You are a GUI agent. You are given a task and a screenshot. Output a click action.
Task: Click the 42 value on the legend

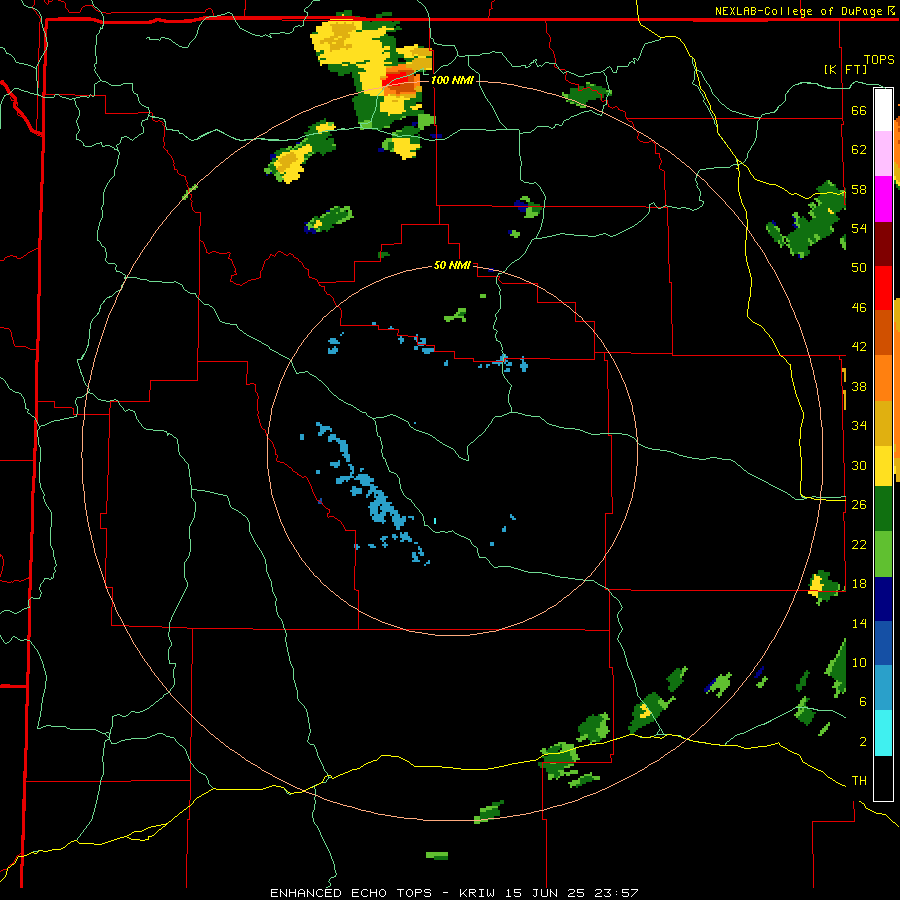tap(859, 347)
